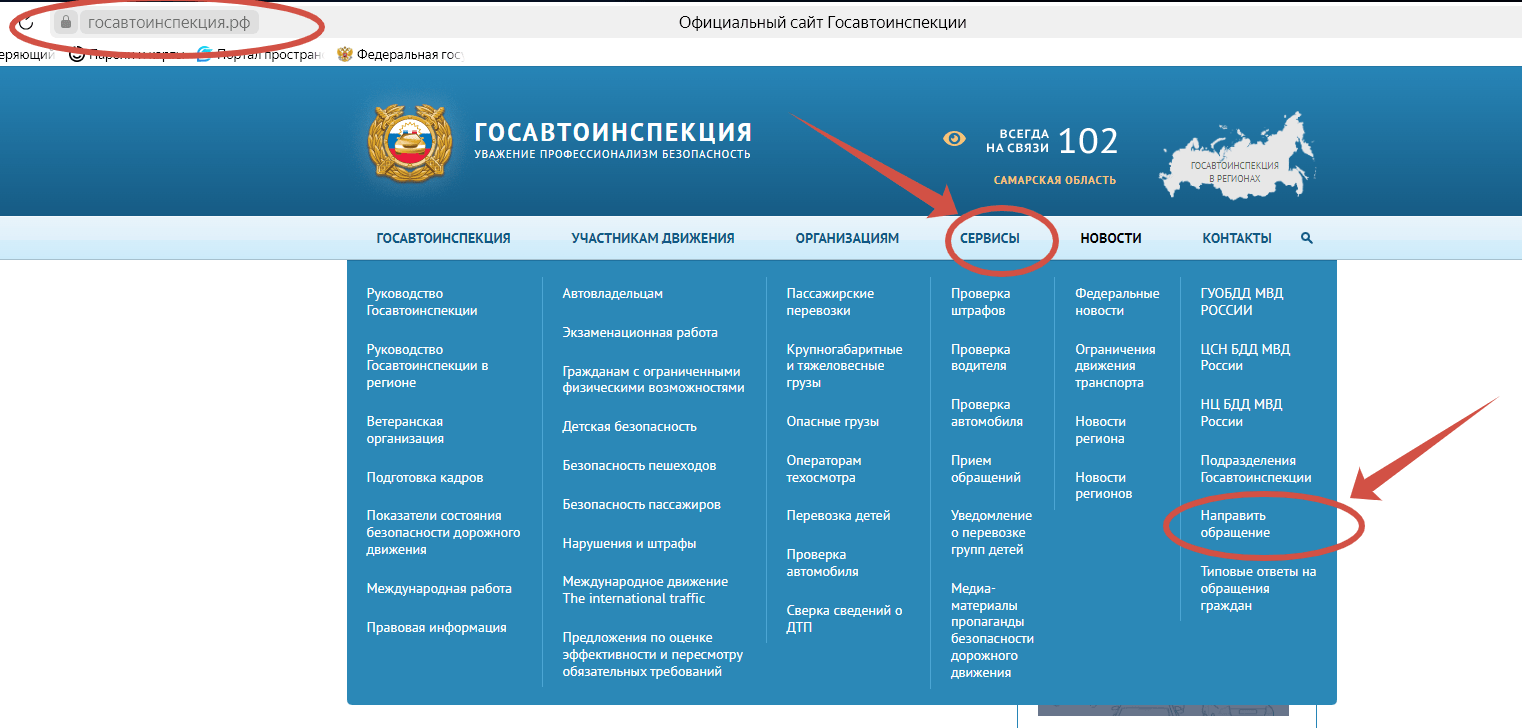Viewport: 1522px width, 728px height.
Task: Open НЦ БДД МВД России link
Action: [1241, 413]
